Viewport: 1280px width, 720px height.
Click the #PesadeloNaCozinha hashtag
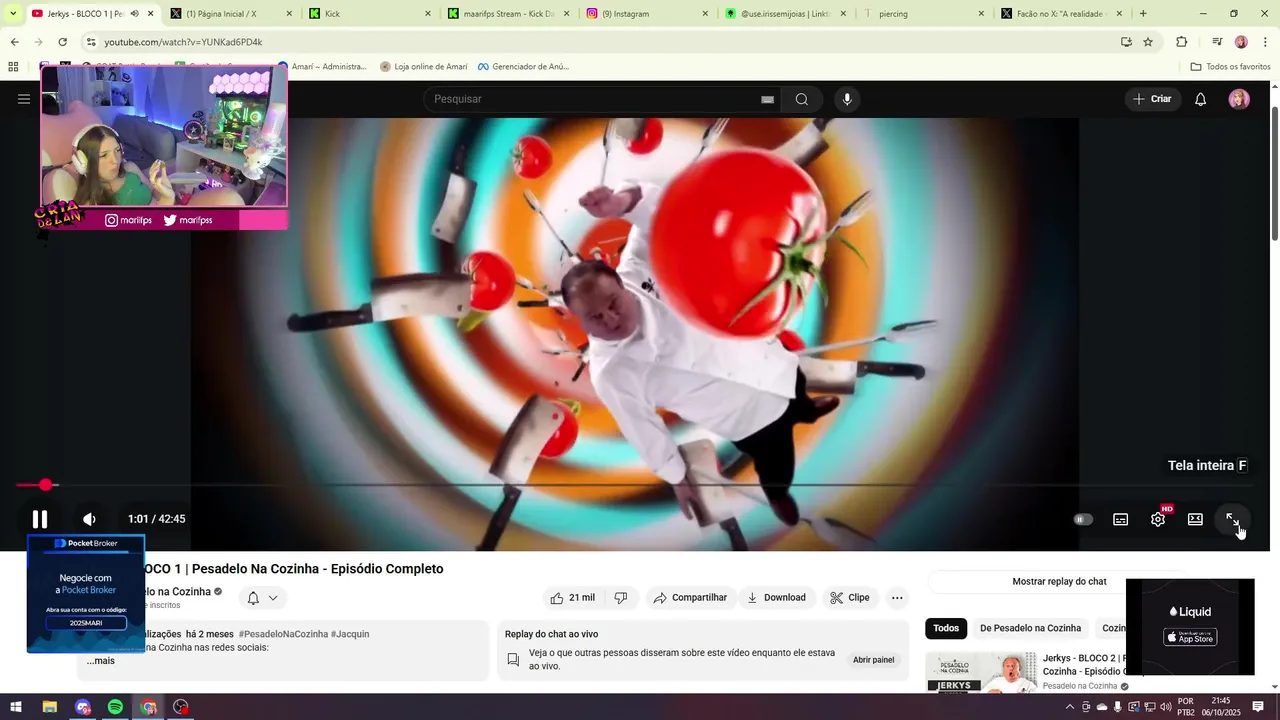click(x=283, y=634)
